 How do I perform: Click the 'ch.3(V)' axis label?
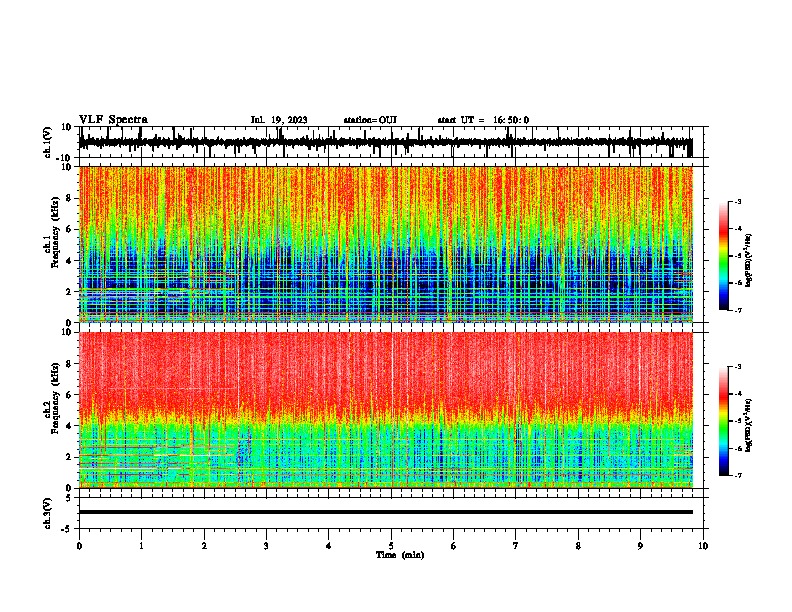coord(47,513)
